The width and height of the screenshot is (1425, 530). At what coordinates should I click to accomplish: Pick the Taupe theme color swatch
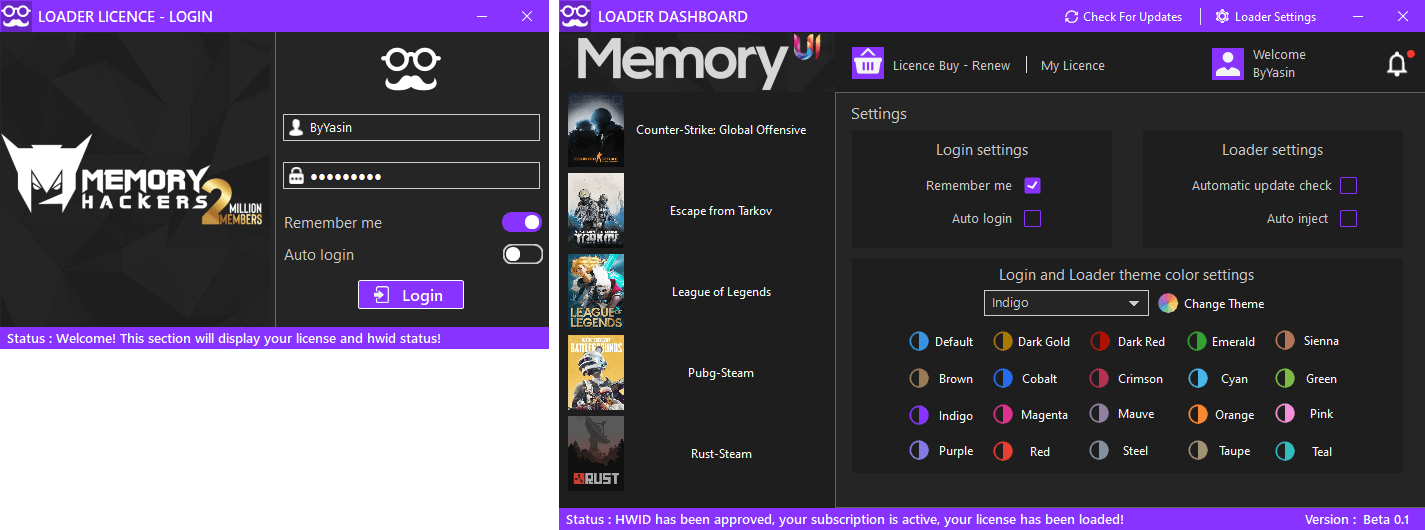1197,450
